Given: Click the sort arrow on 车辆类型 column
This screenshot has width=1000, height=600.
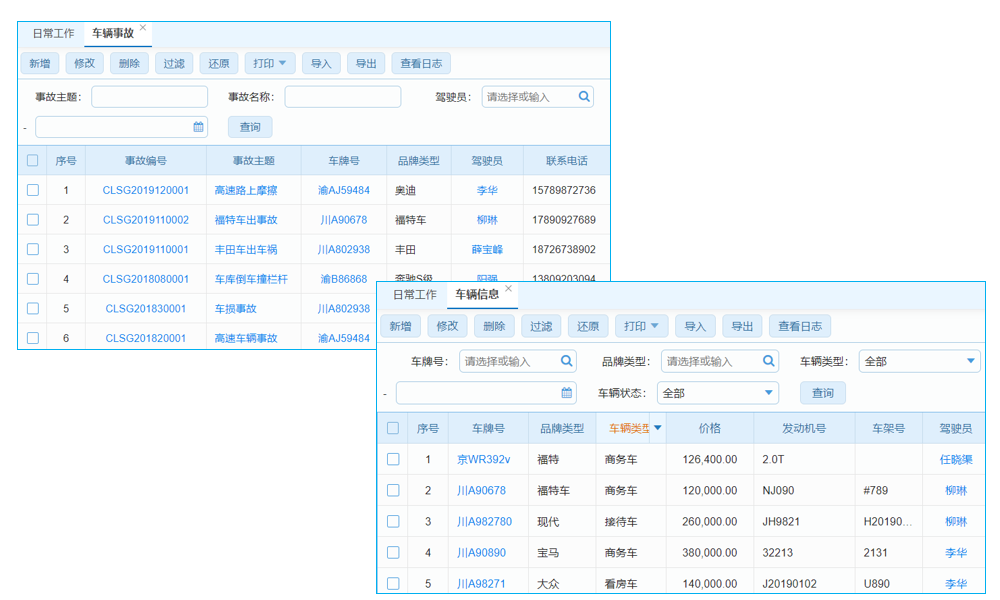Looking at the screenshot, I should coord(659,427).
